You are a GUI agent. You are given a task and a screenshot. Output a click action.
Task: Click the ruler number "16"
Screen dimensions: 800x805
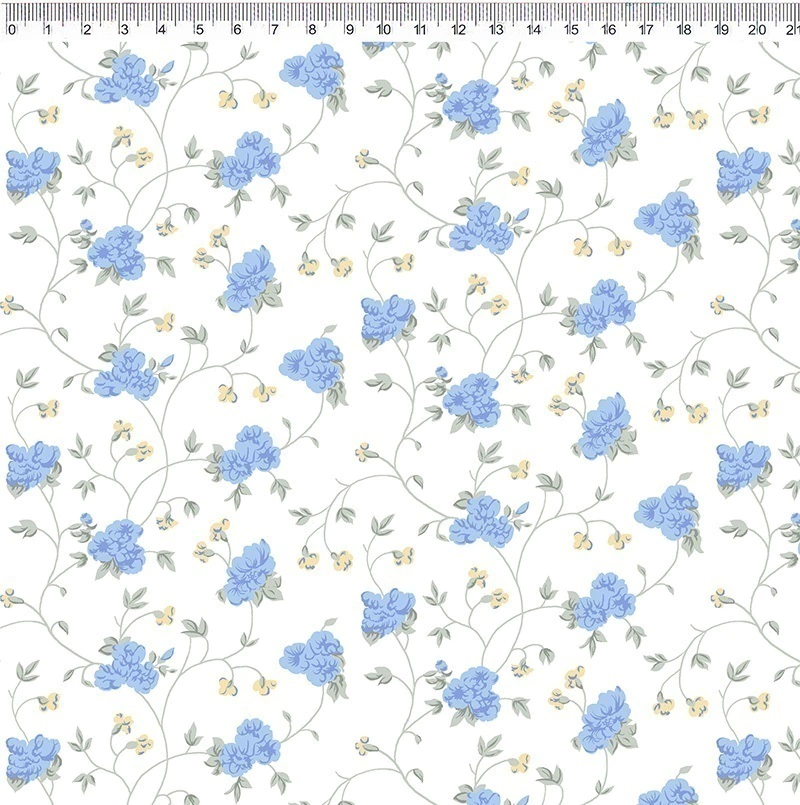coord(608,29)
